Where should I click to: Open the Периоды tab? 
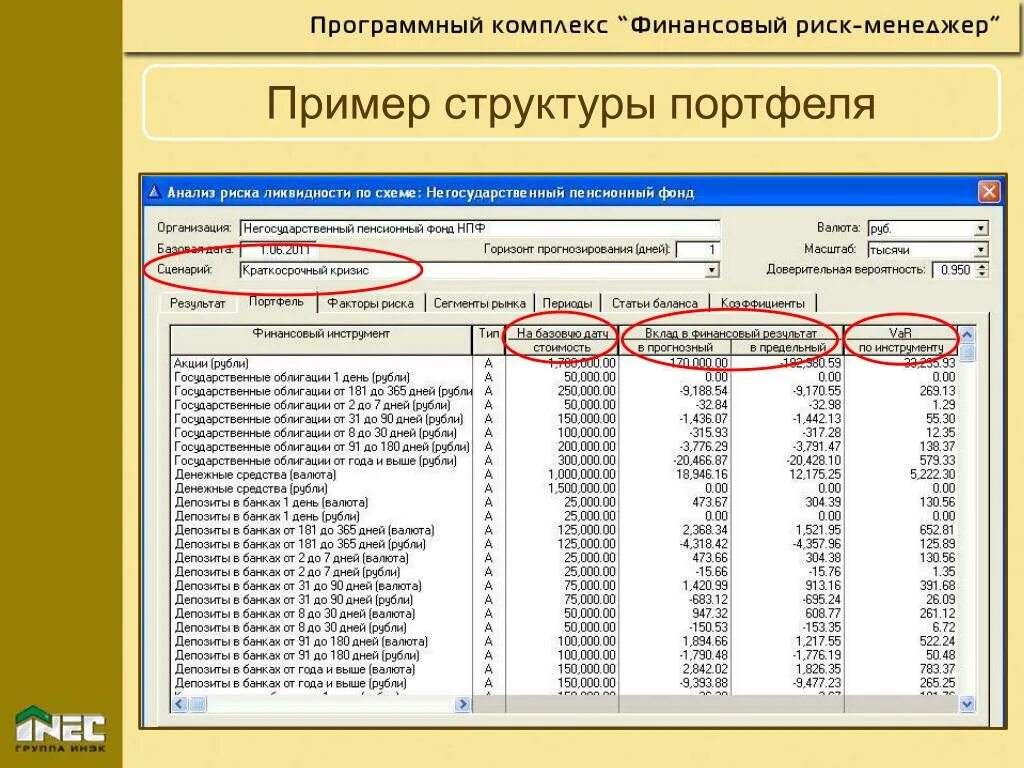coord(567,304)
